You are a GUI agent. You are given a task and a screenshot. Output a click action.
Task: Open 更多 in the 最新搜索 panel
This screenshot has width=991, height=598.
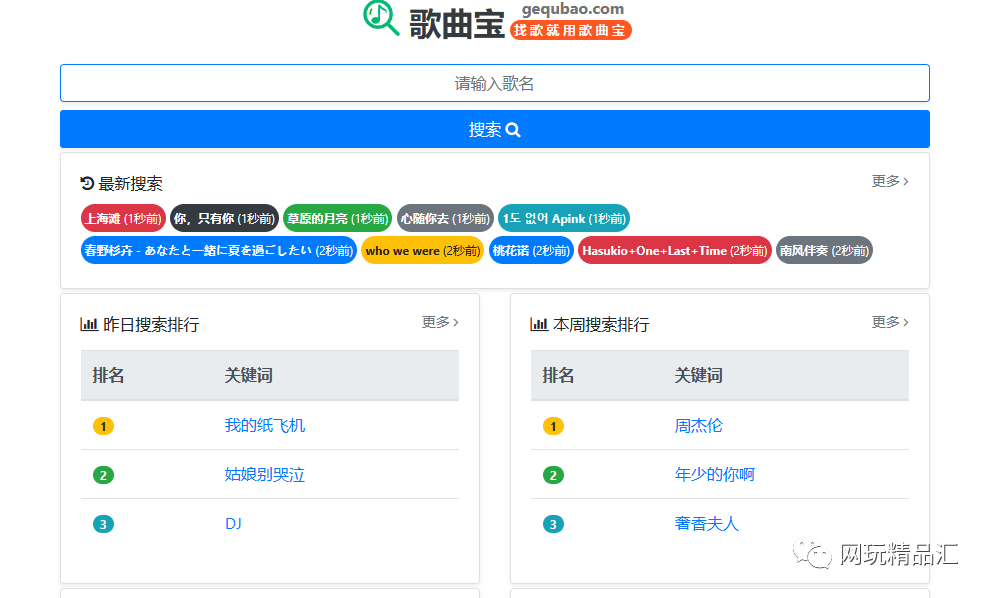[890, 181]
